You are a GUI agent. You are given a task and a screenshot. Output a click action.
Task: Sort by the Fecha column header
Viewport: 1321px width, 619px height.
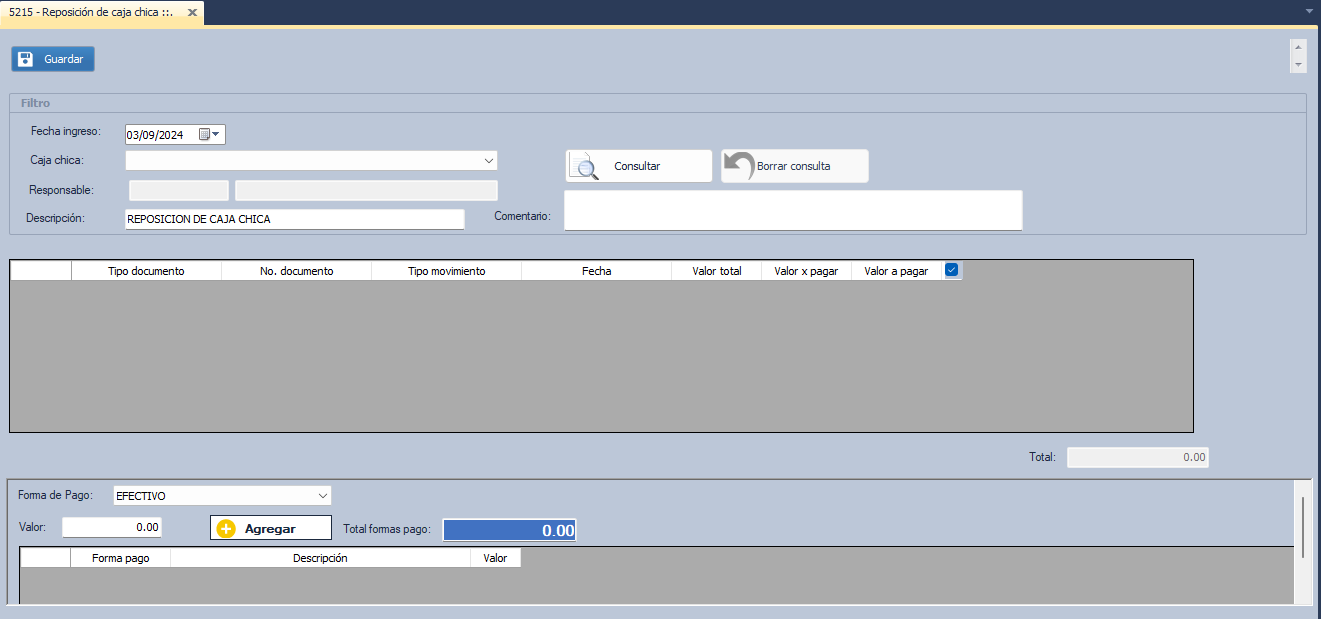596,271
